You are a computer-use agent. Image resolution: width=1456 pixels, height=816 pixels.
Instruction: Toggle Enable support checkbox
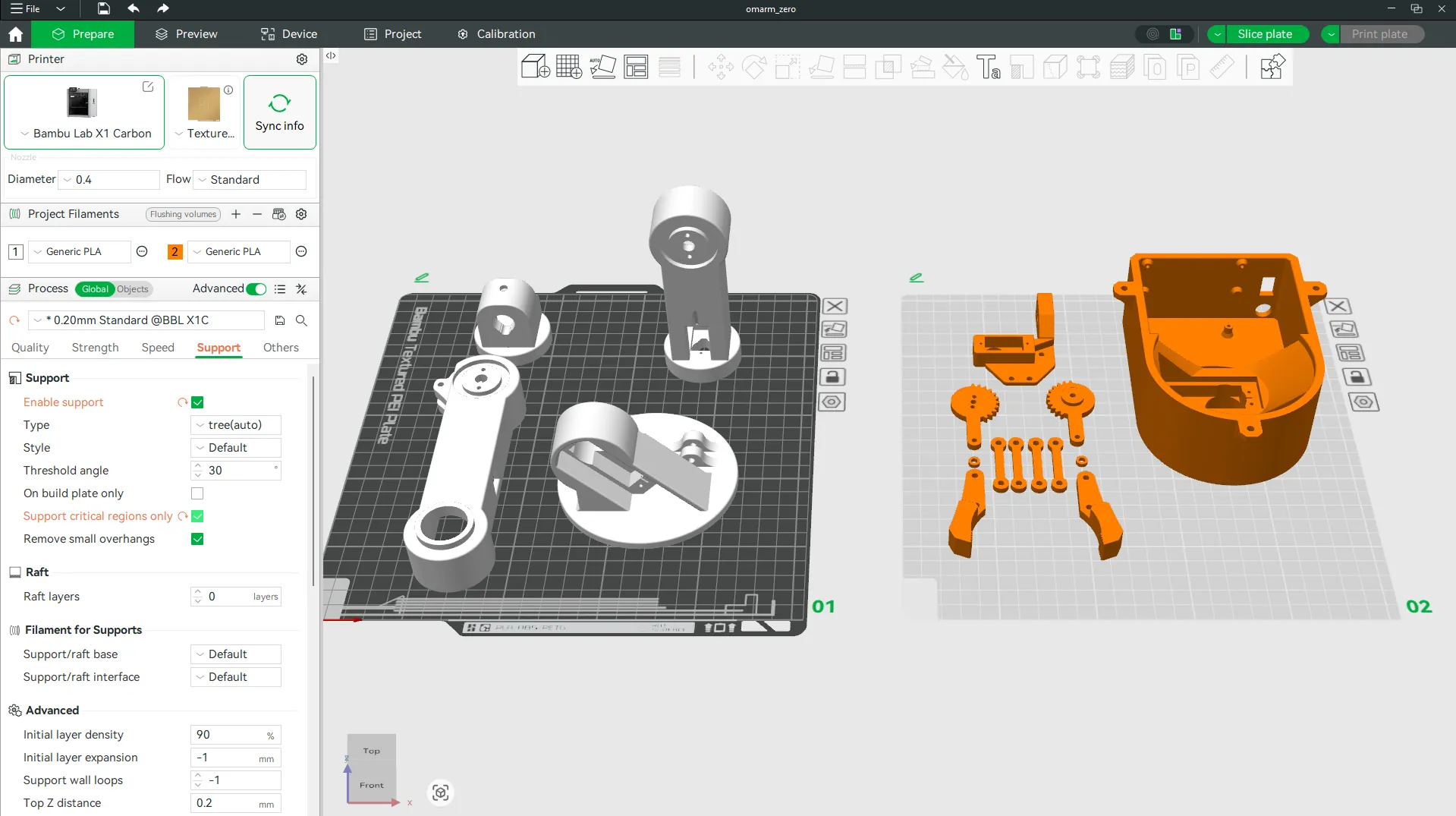pyautogui.click(x=197, y=402)
